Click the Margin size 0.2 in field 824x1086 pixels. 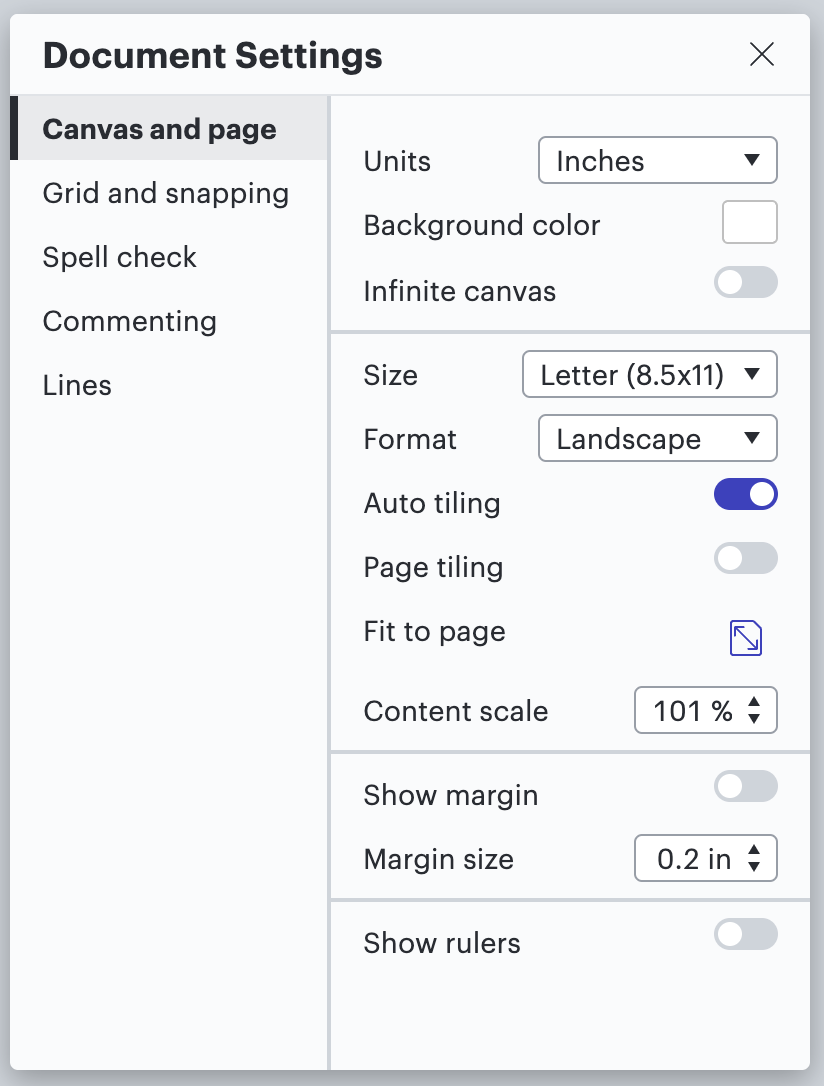tap(692, 859)
